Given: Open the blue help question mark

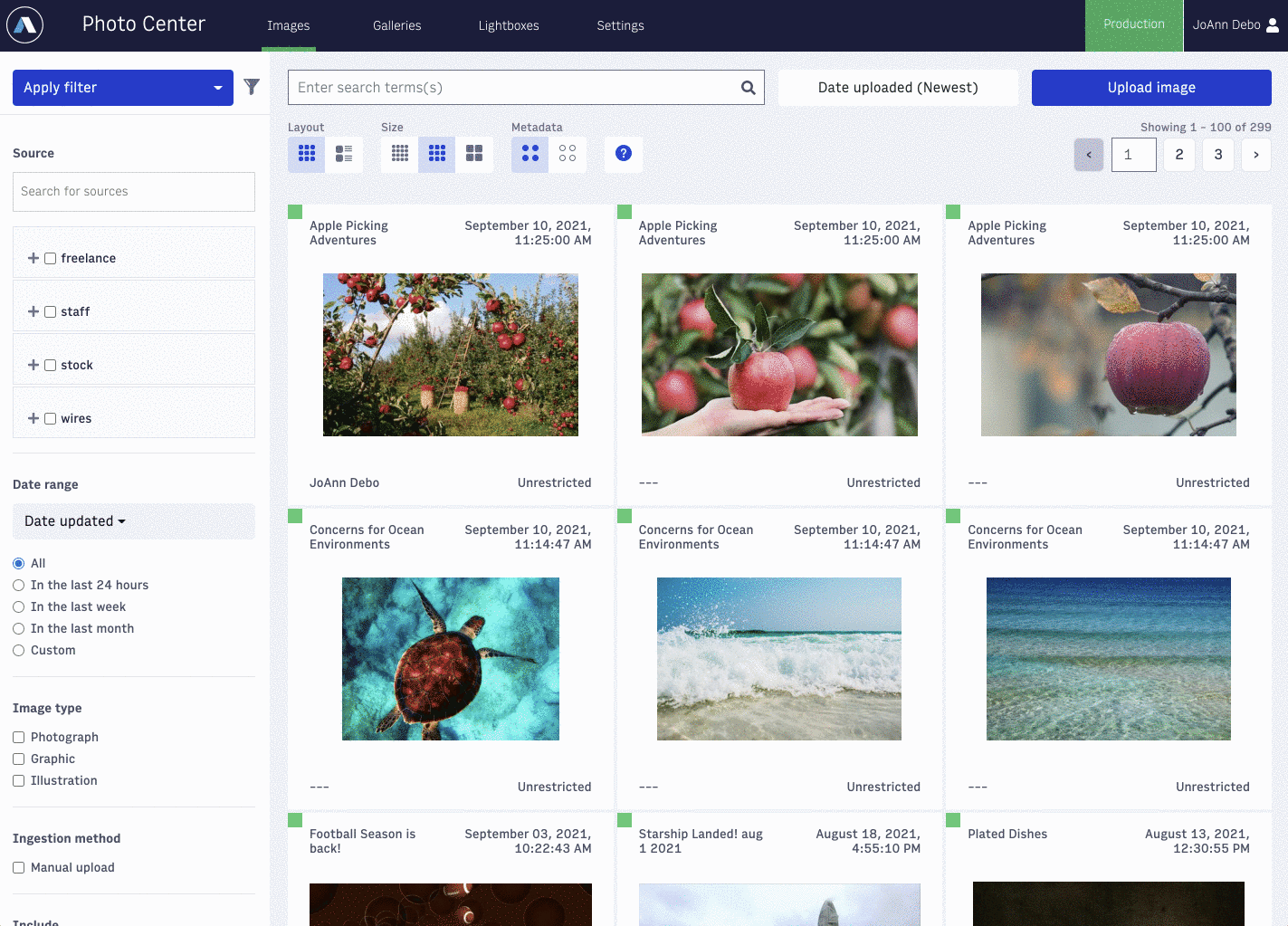Looking at the screenshot, I should pyautogui.click(x=624, y=153).
